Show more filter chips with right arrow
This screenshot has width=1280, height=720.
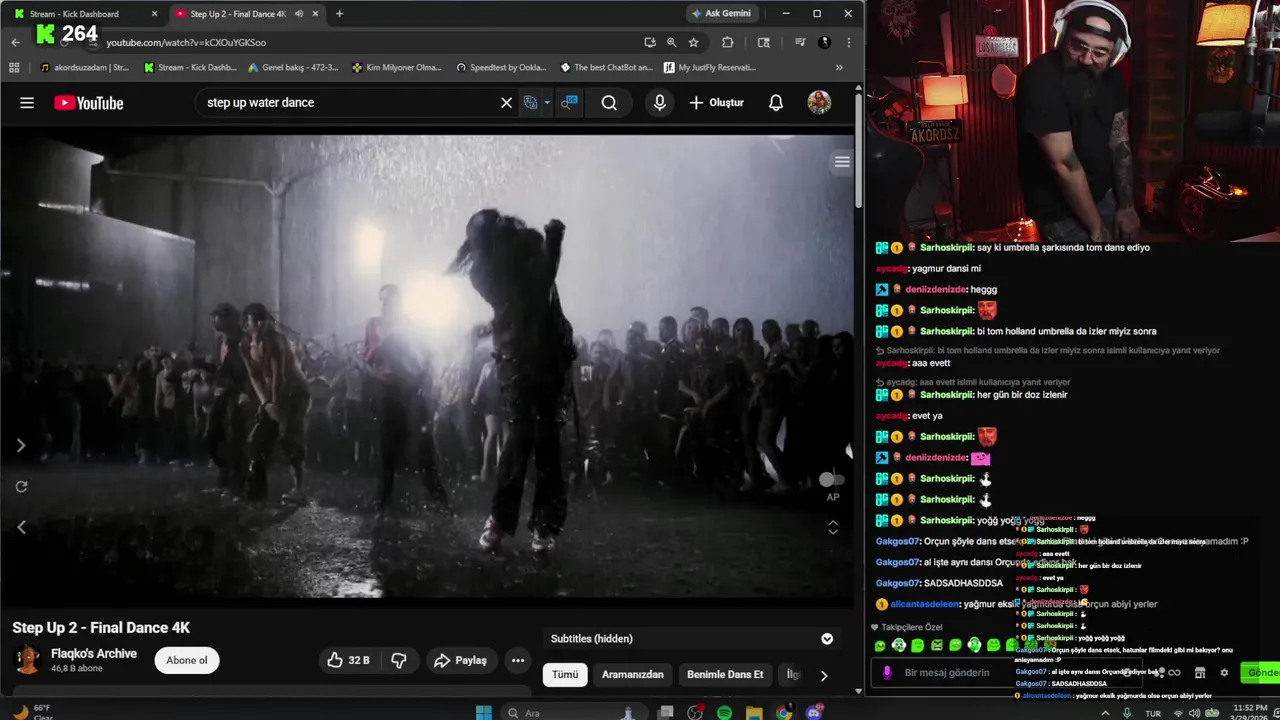(824, 675)
